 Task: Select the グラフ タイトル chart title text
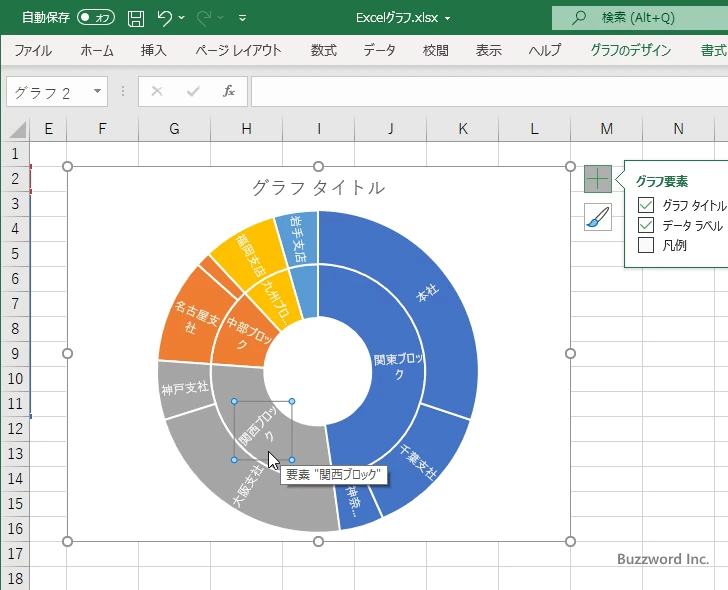318,188
